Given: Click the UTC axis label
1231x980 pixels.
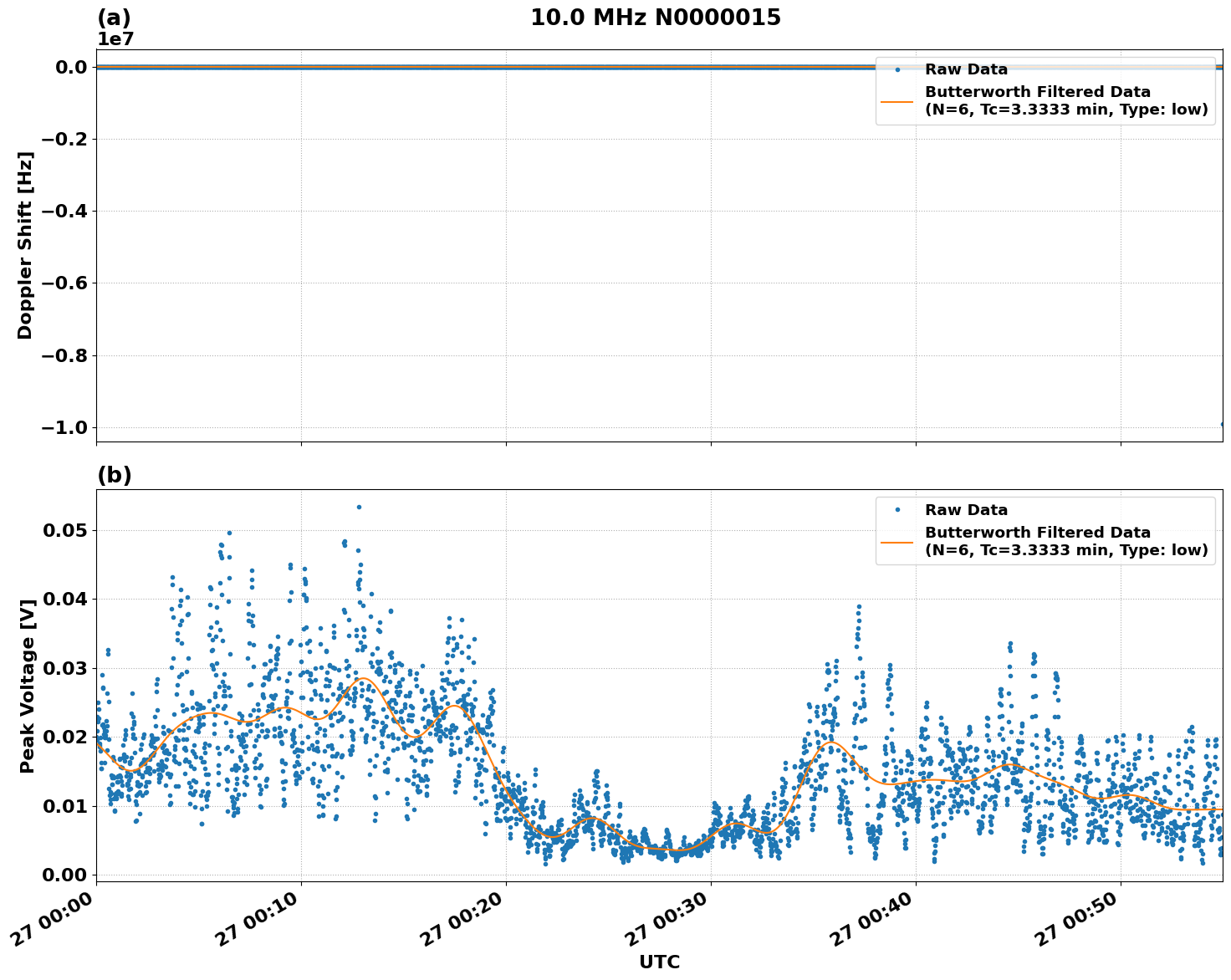Looking at the screenshot, I should click(658, 962).
